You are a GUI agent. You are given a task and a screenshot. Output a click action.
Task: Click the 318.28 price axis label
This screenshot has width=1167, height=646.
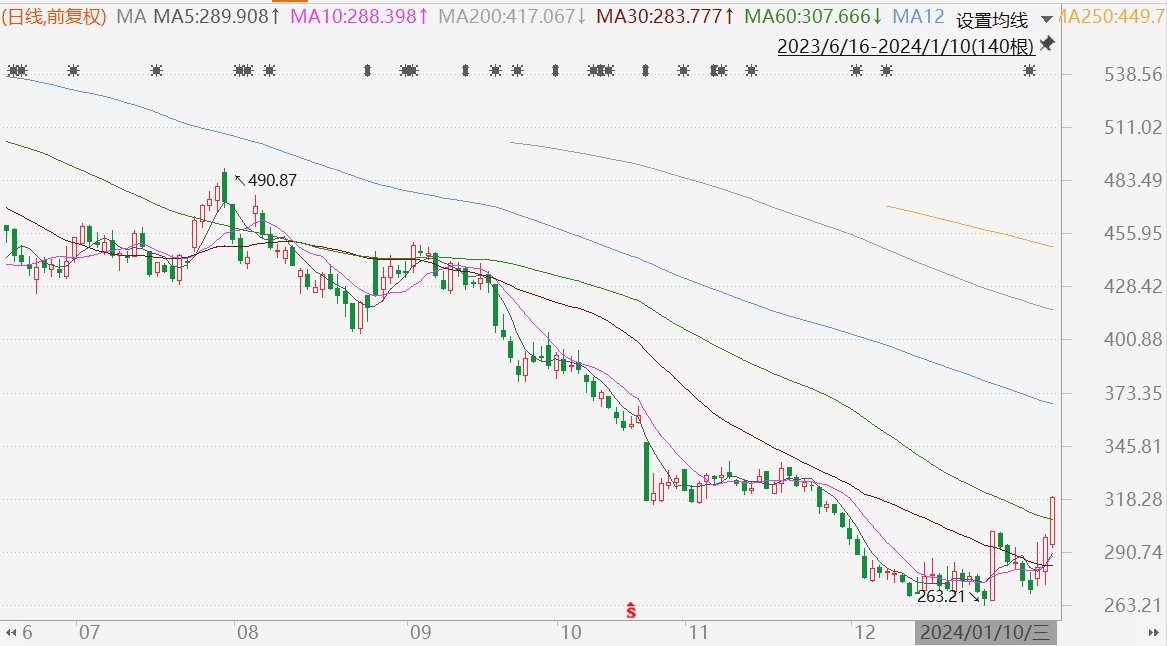[1133, 499]
